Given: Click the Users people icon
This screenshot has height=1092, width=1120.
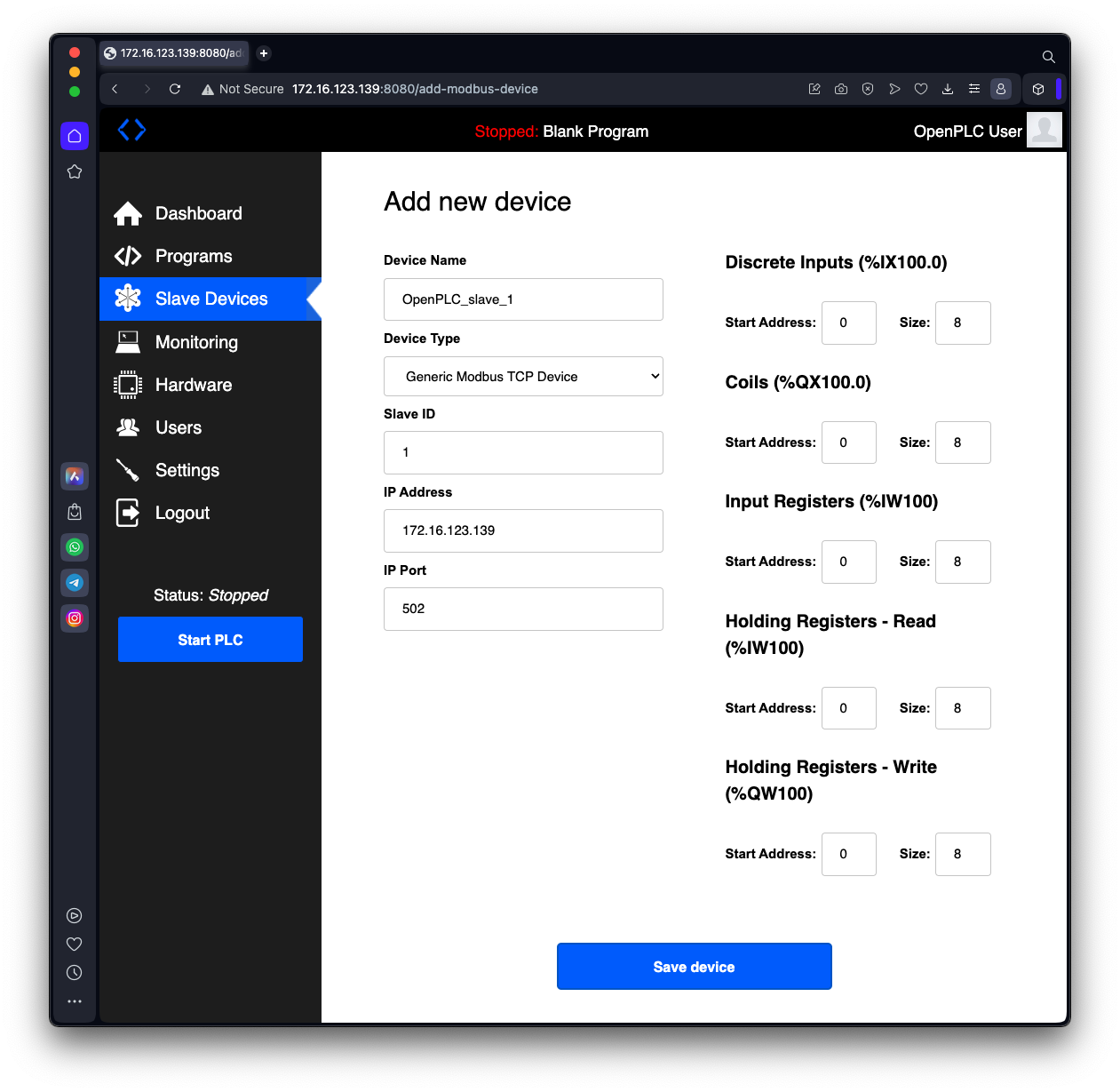Looking at the screenshot, I should pos(128,427).
